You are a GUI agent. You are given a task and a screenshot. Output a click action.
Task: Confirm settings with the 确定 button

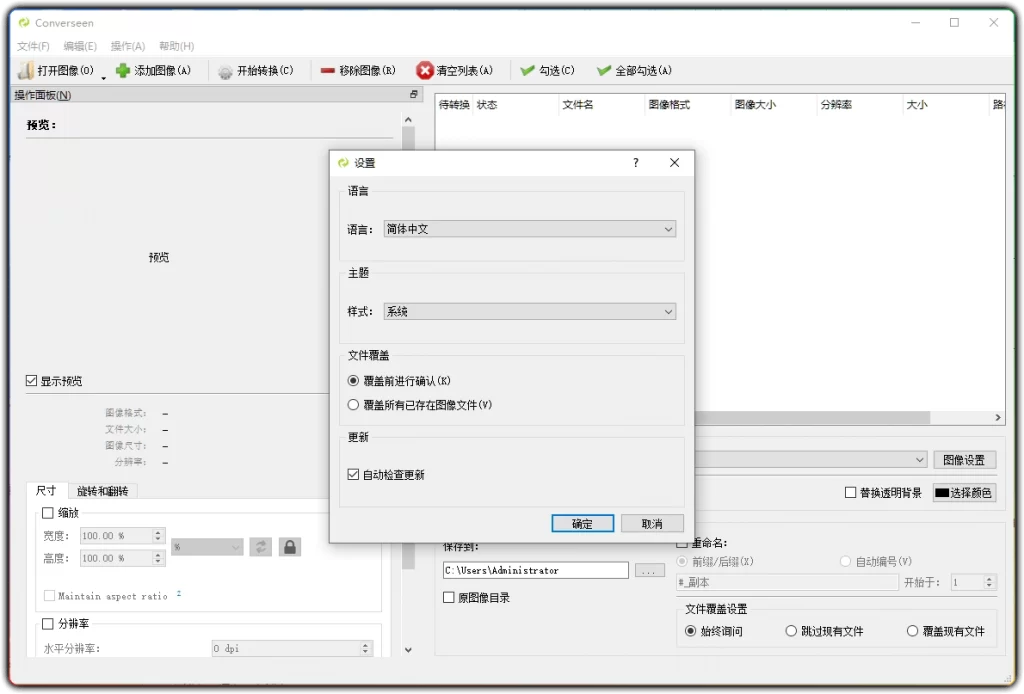(582, 523)
